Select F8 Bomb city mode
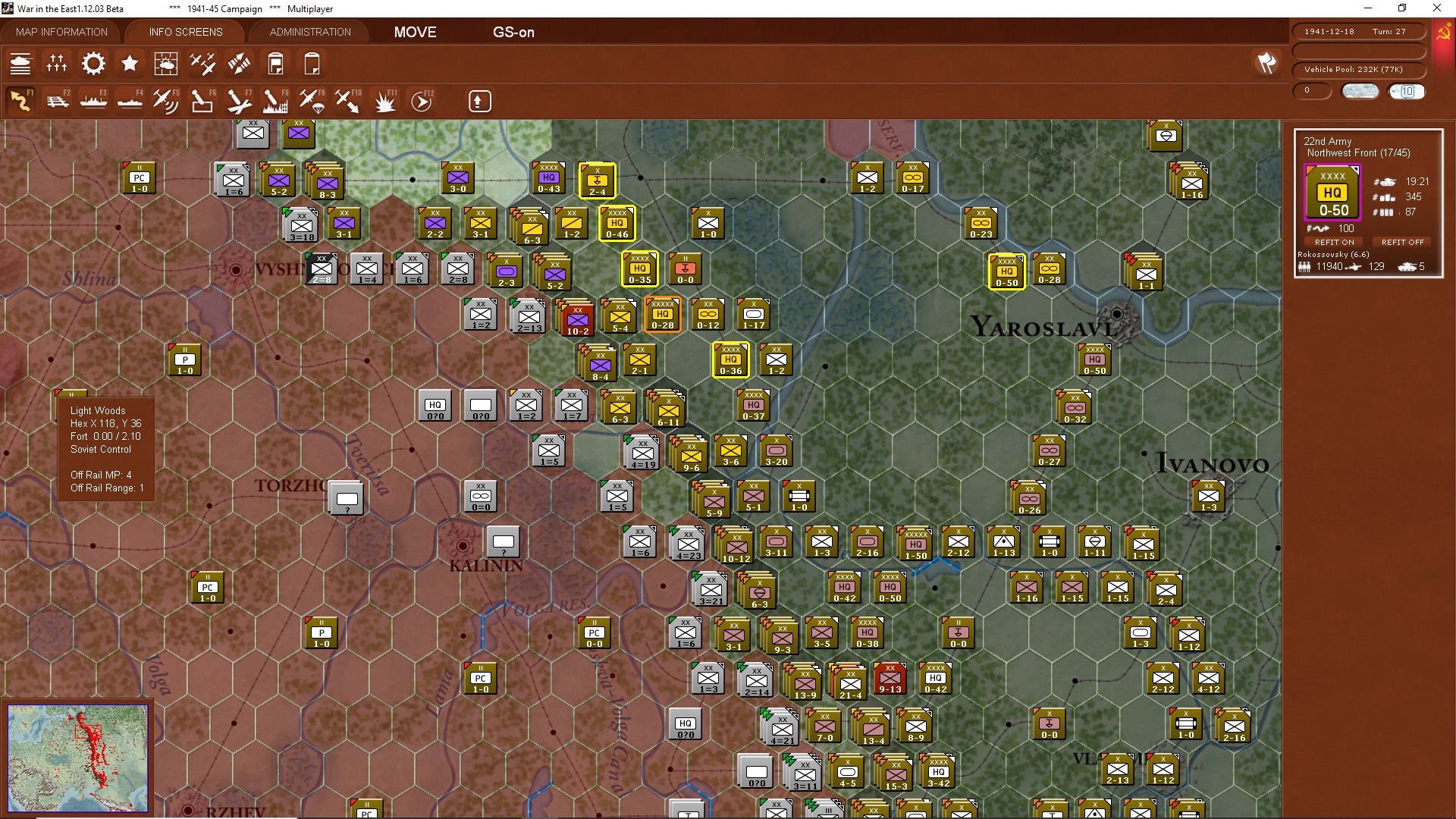 [275, 101]
